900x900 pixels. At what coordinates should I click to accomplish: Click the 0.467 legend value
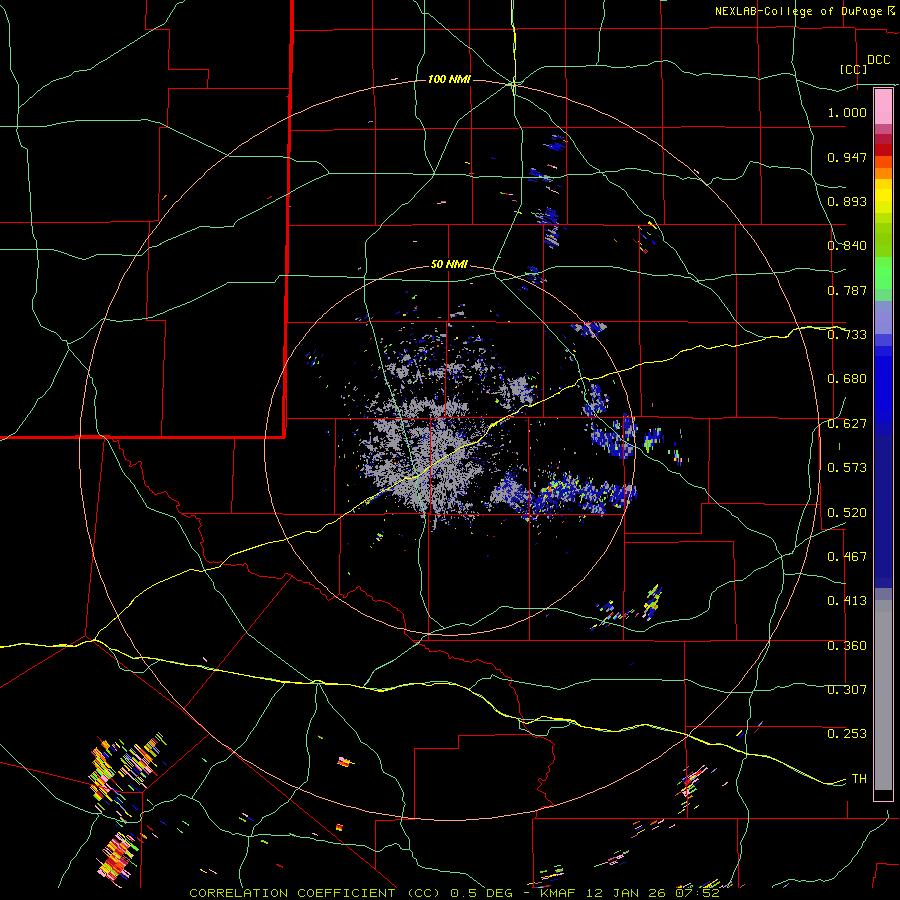pos(847,557)
